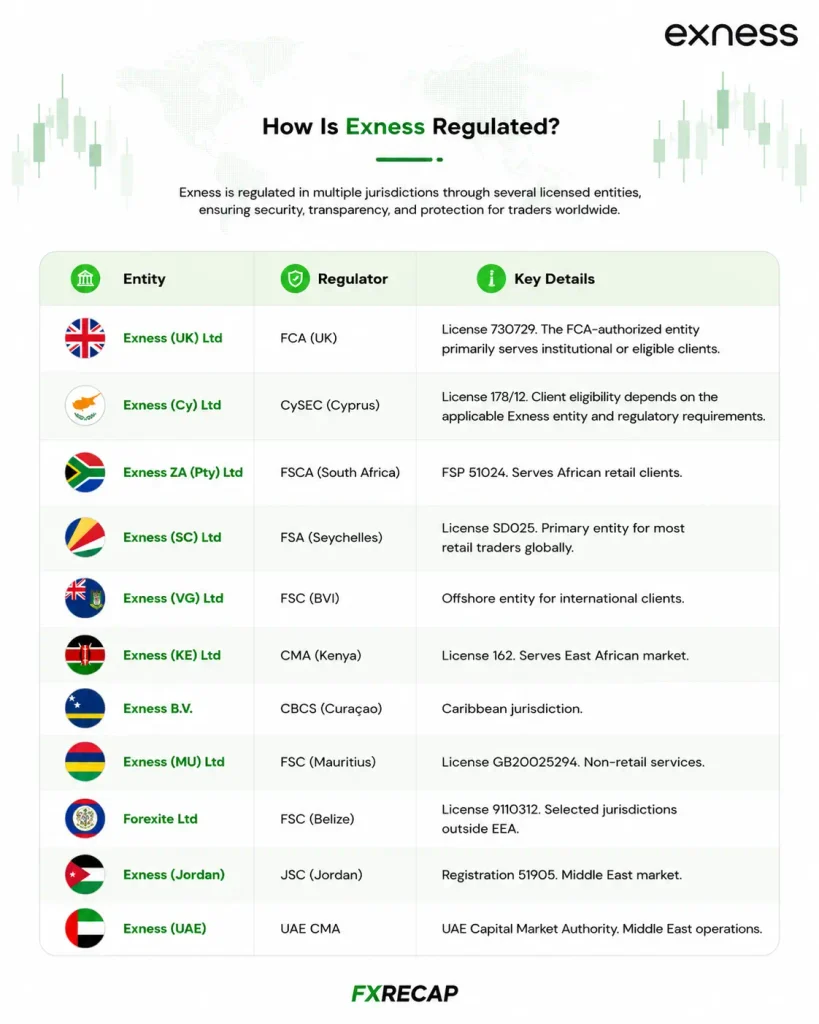The width and height of the screenshot is (819, 1024).
Task: Click the exness logo at top
Action: (x=731, y=35)
